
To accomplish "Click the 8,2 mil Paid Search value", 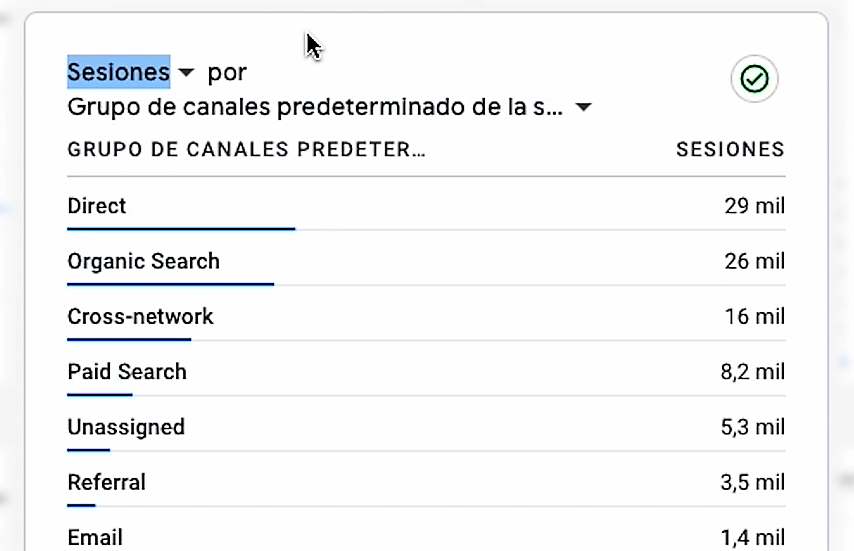I will pos(752,372).
